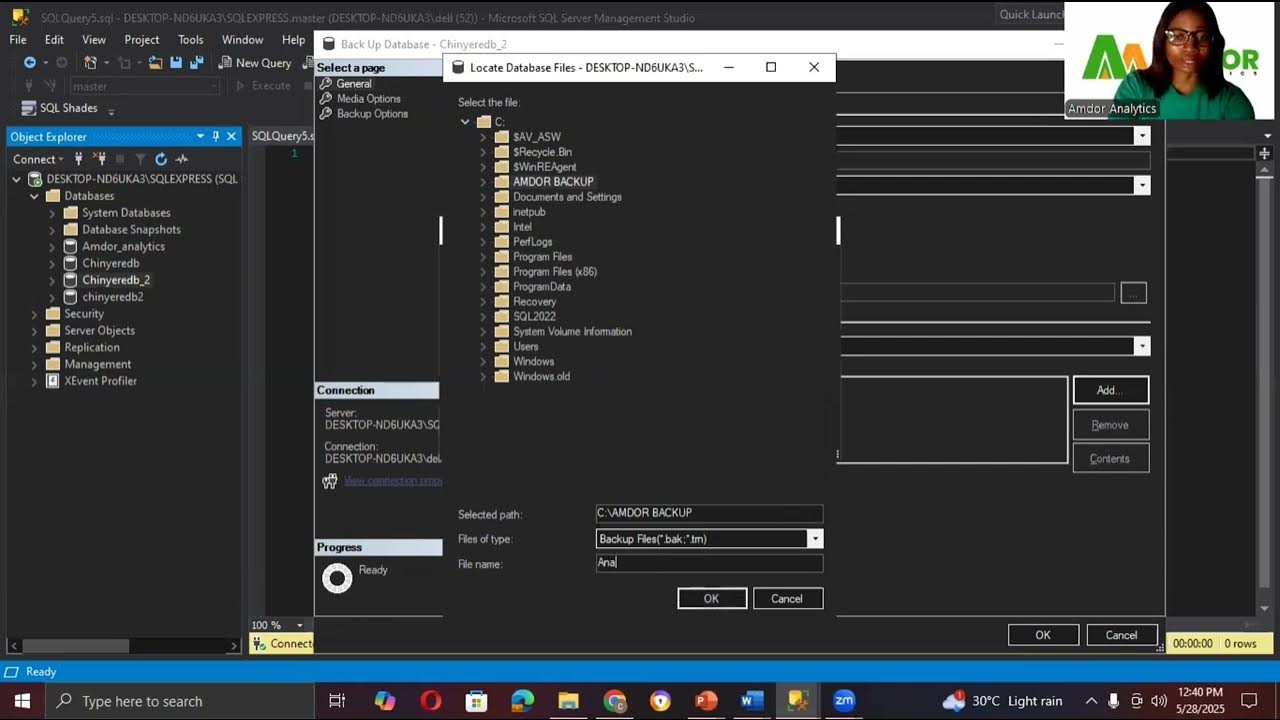
Task: Click the New Project toolbar icon
Action: (91, 62)
